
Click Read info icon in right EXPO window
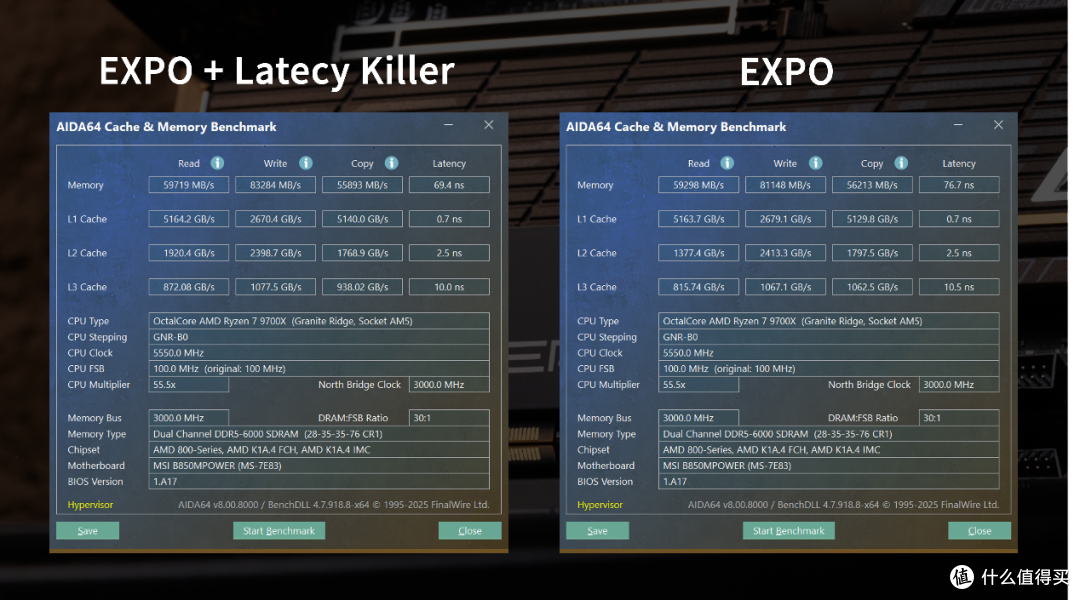727,163
